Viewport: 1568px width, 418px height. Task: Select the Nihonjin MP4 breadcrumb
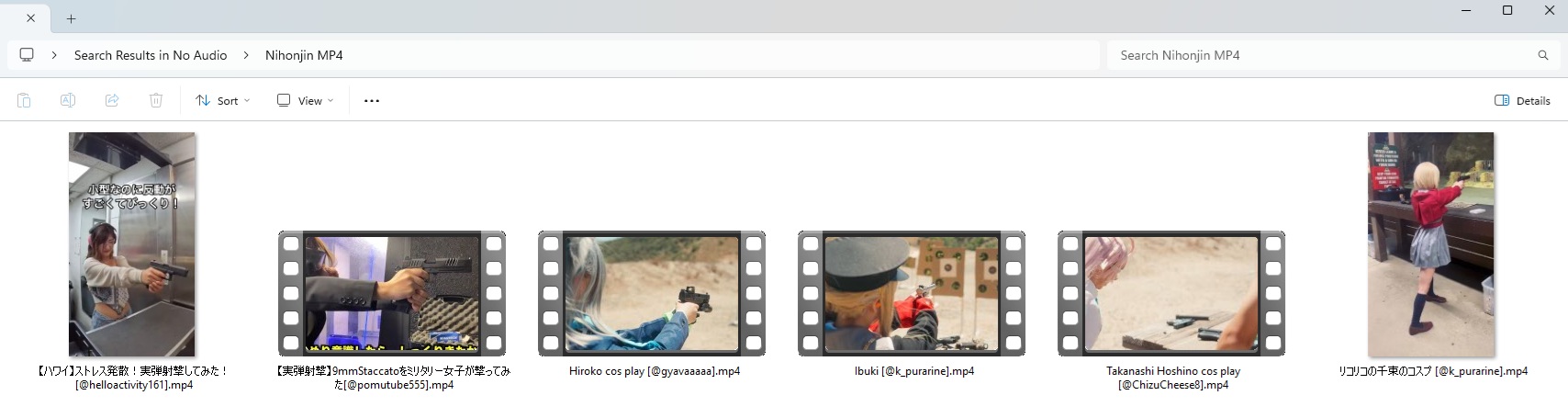[x=304, y=55]
